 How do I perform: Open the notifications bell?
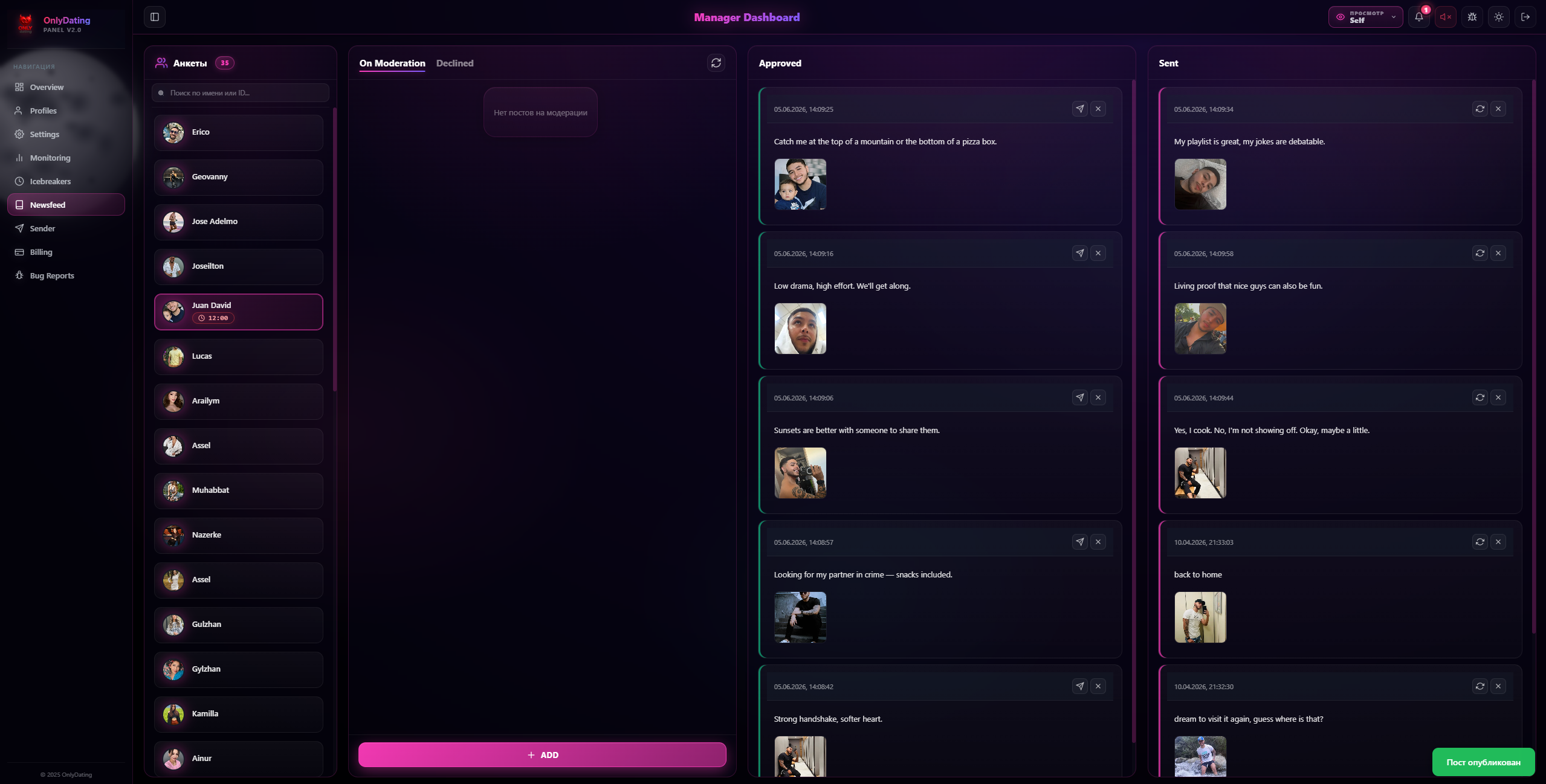pyautogui.click(x=1418, y=17)
